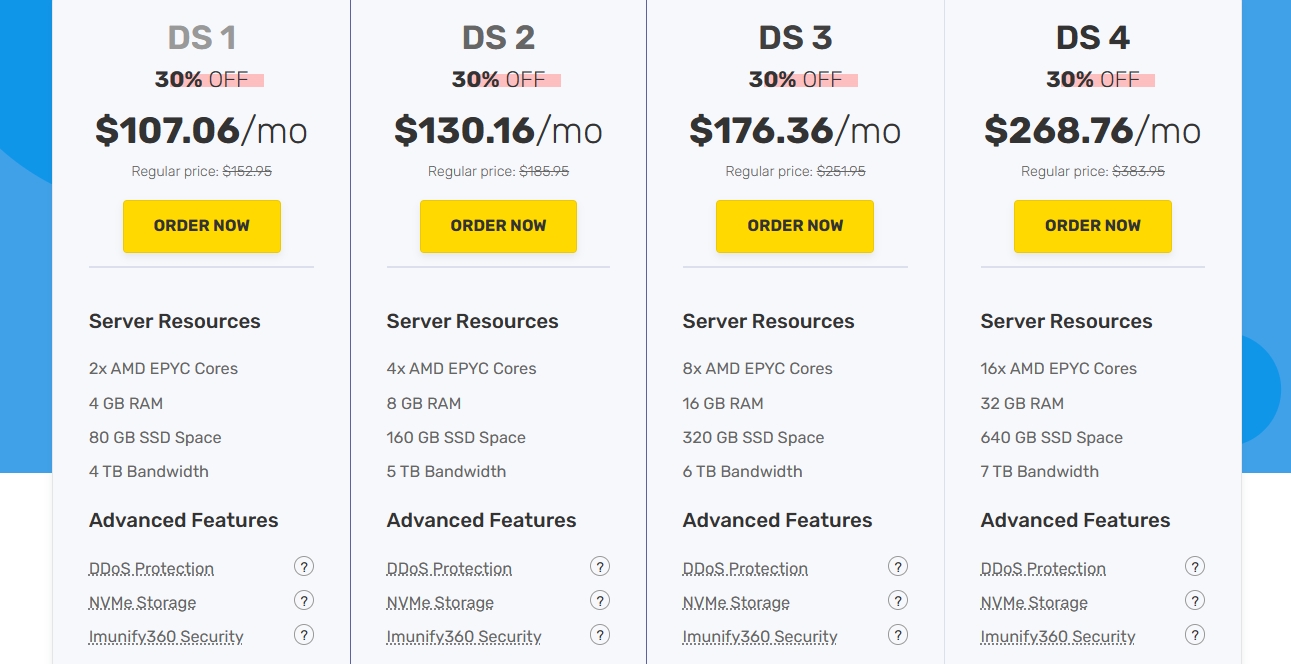Viewport: 1291px width, 664px height.
Task: Click help icon beside DS 1 NVMe Storage
Action: (304, 601)
